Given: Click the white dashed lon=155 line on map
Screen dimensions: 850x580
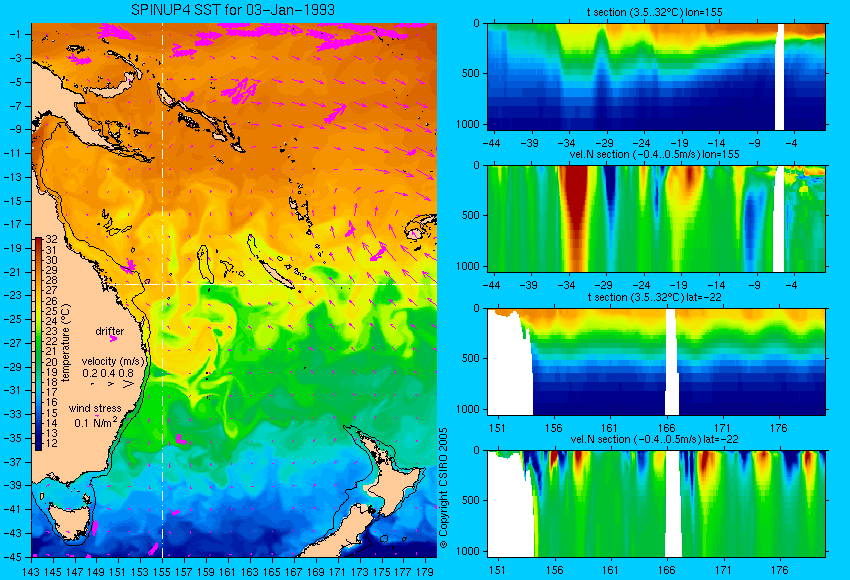Looking at the screenshot, I should [x=162, y=290].
